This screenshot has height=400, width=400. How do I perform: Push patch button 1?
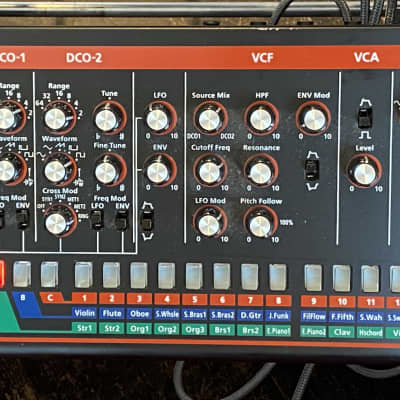pyautogui.click(x=84, y=275)
